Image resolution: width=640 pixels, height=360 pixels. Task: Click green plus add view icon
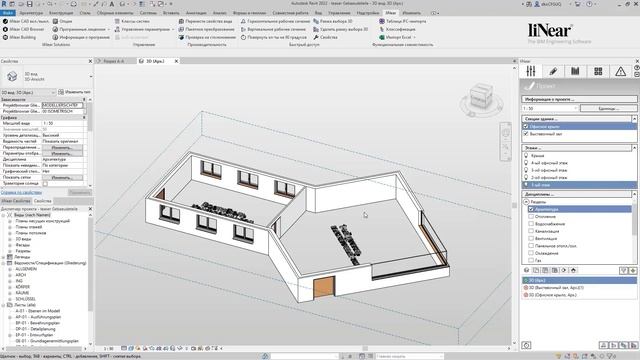pos(633,270)
